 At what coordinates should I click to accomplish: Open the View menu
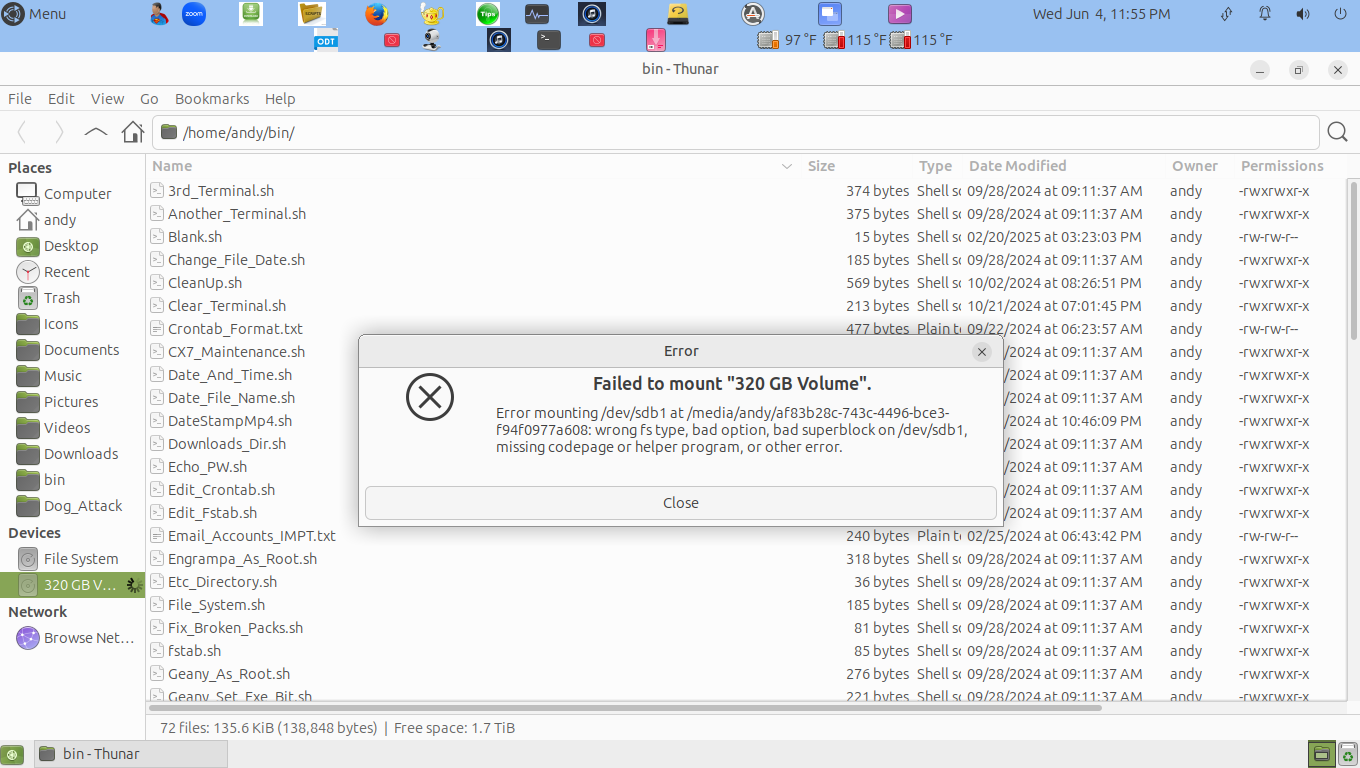(x=107, y=99)
